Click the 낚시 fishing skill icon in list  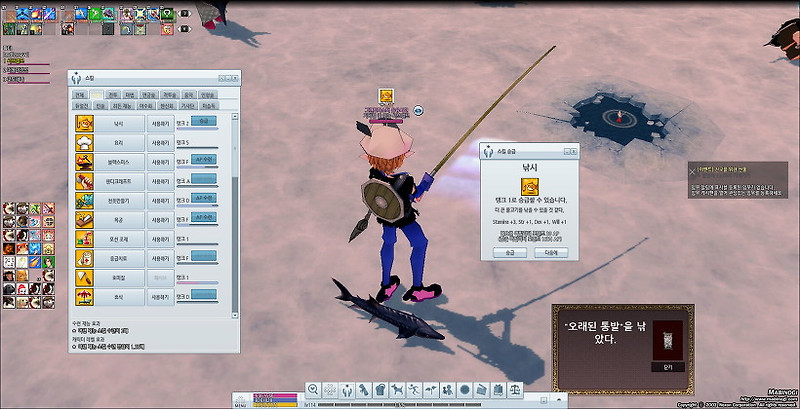click(84, 123)
